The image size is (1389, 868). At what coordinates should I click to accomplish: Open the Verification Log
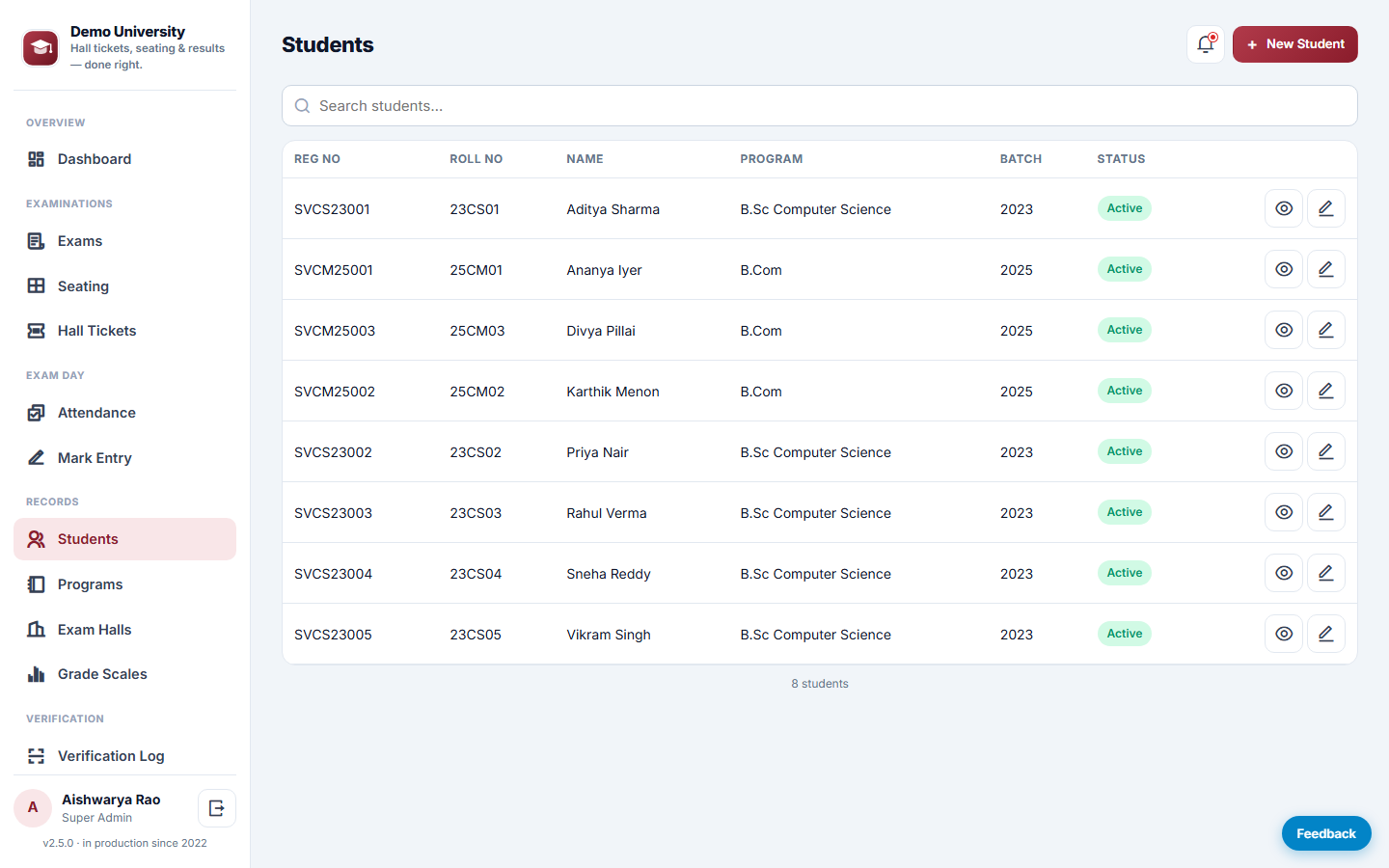pyautogui.click(x=124, y=756)
